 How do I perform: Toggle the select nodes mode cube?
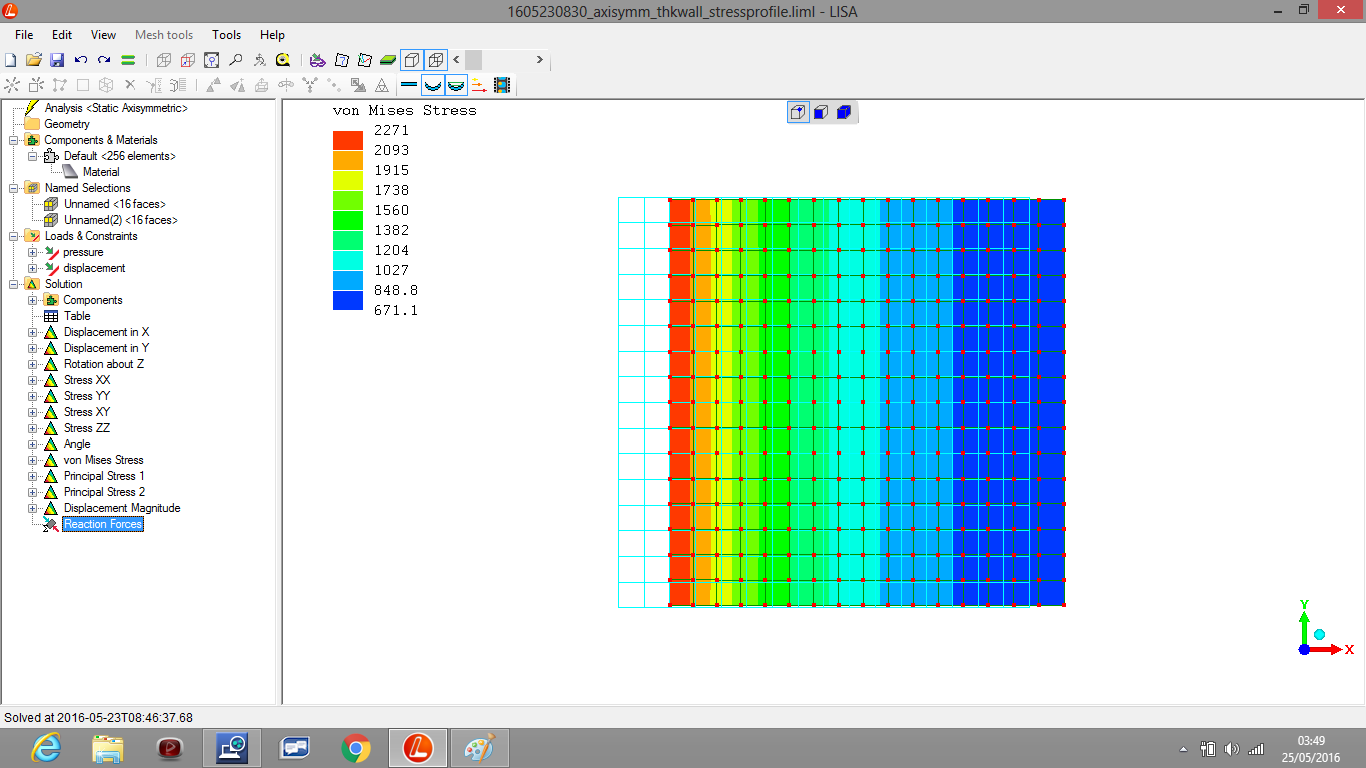(798, 112)
